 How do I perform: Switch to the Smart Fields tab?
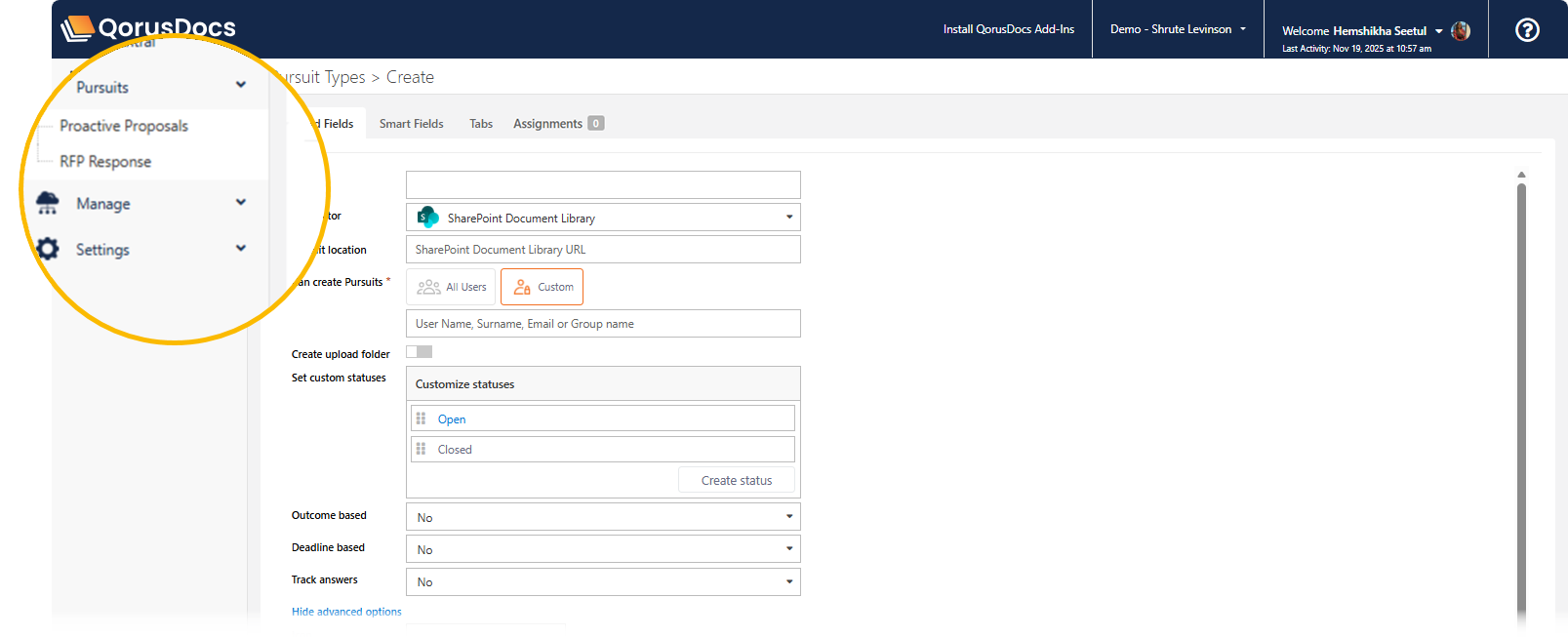click(411, 124)
